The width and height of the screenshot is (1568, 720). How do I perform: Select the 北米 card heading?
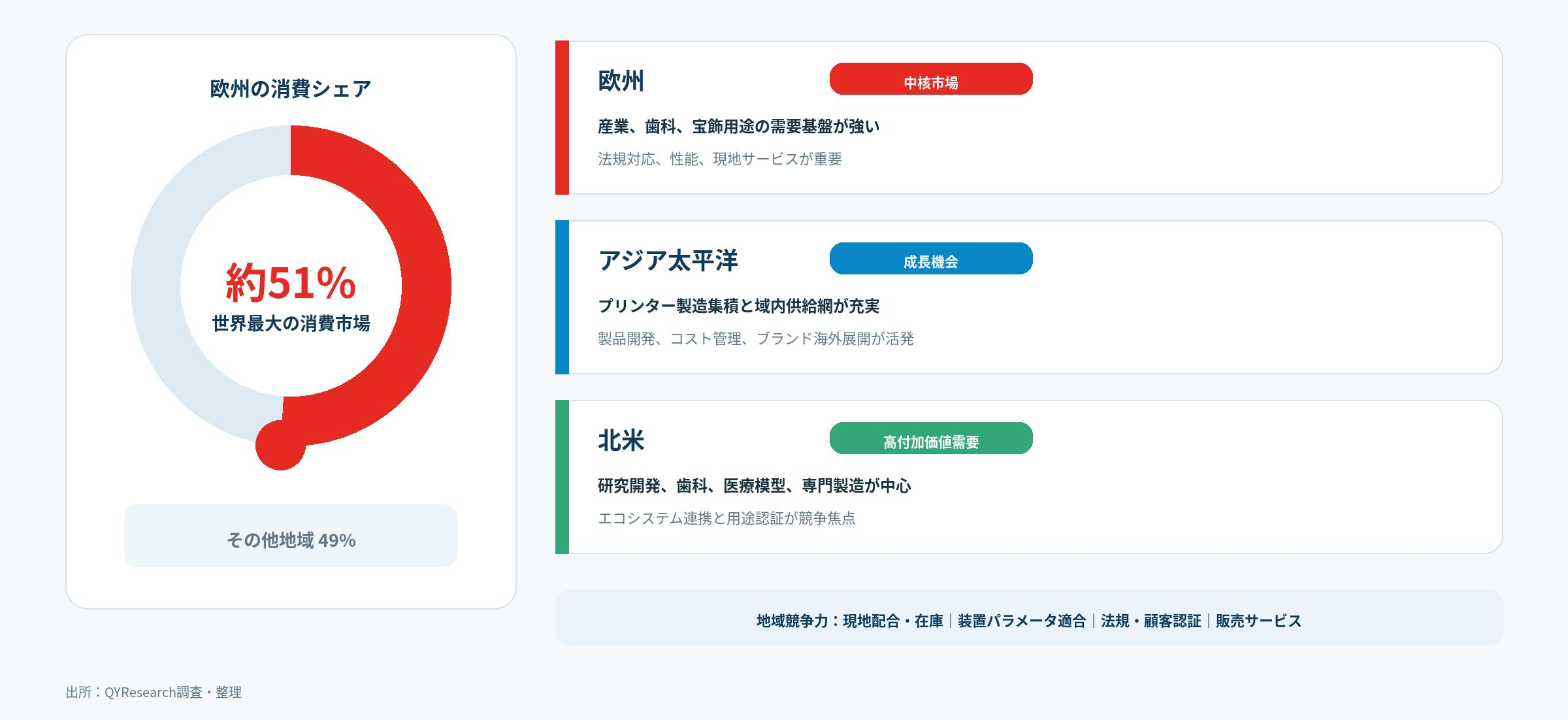coord(621,440)
